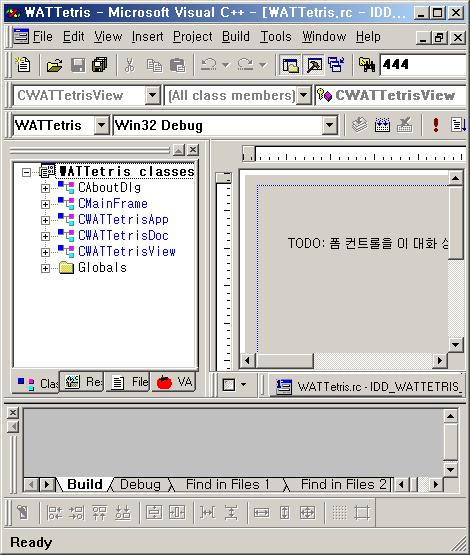Open the Win32 Debug configuration dropdown

point(329,125)
